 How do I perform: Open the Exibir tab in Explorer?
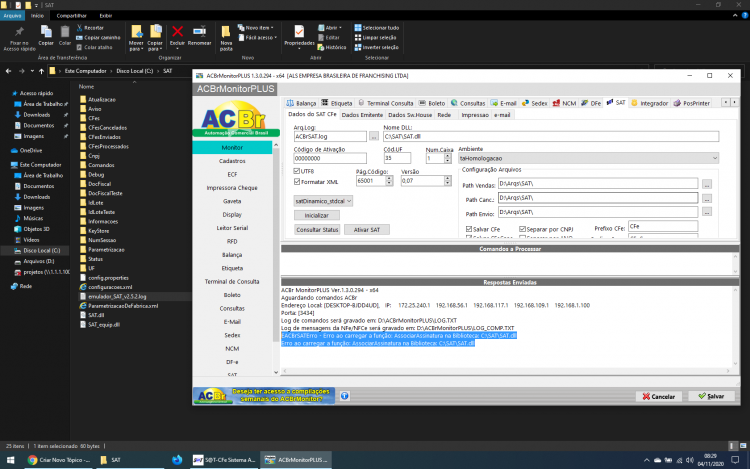106,16
